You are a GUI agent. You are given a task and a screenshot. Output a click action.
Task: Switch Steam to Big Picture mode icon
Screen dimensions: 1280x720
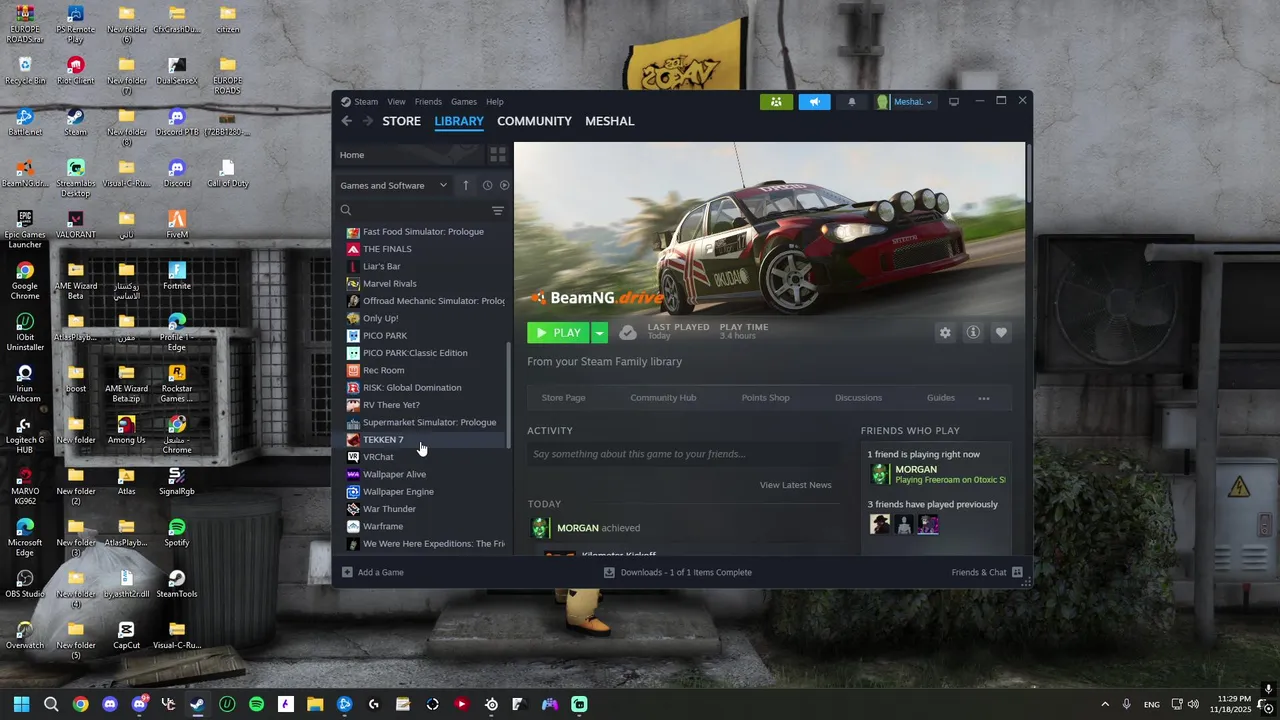[x=954, y=101]
